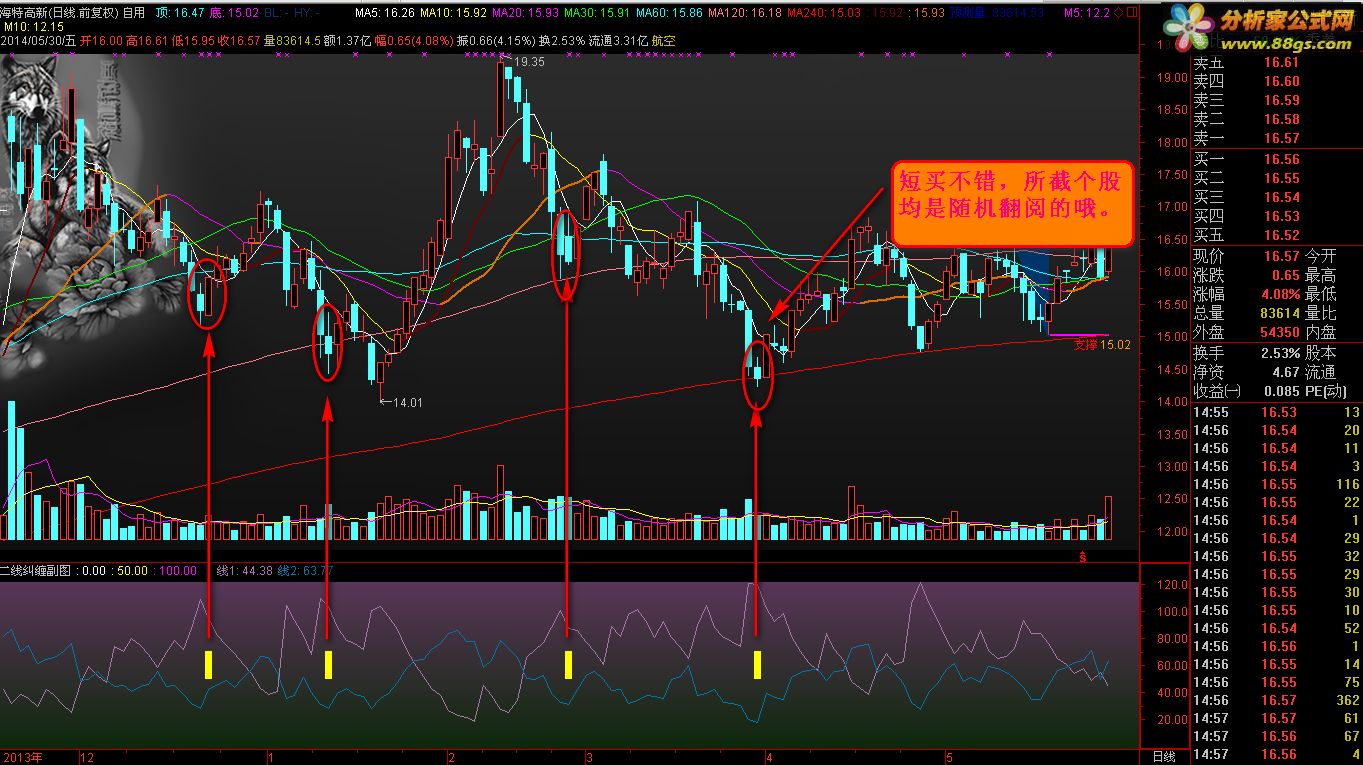Select the MA10: 15.92 indicator label
The image size is (1363, 765).
click(454, 14)
